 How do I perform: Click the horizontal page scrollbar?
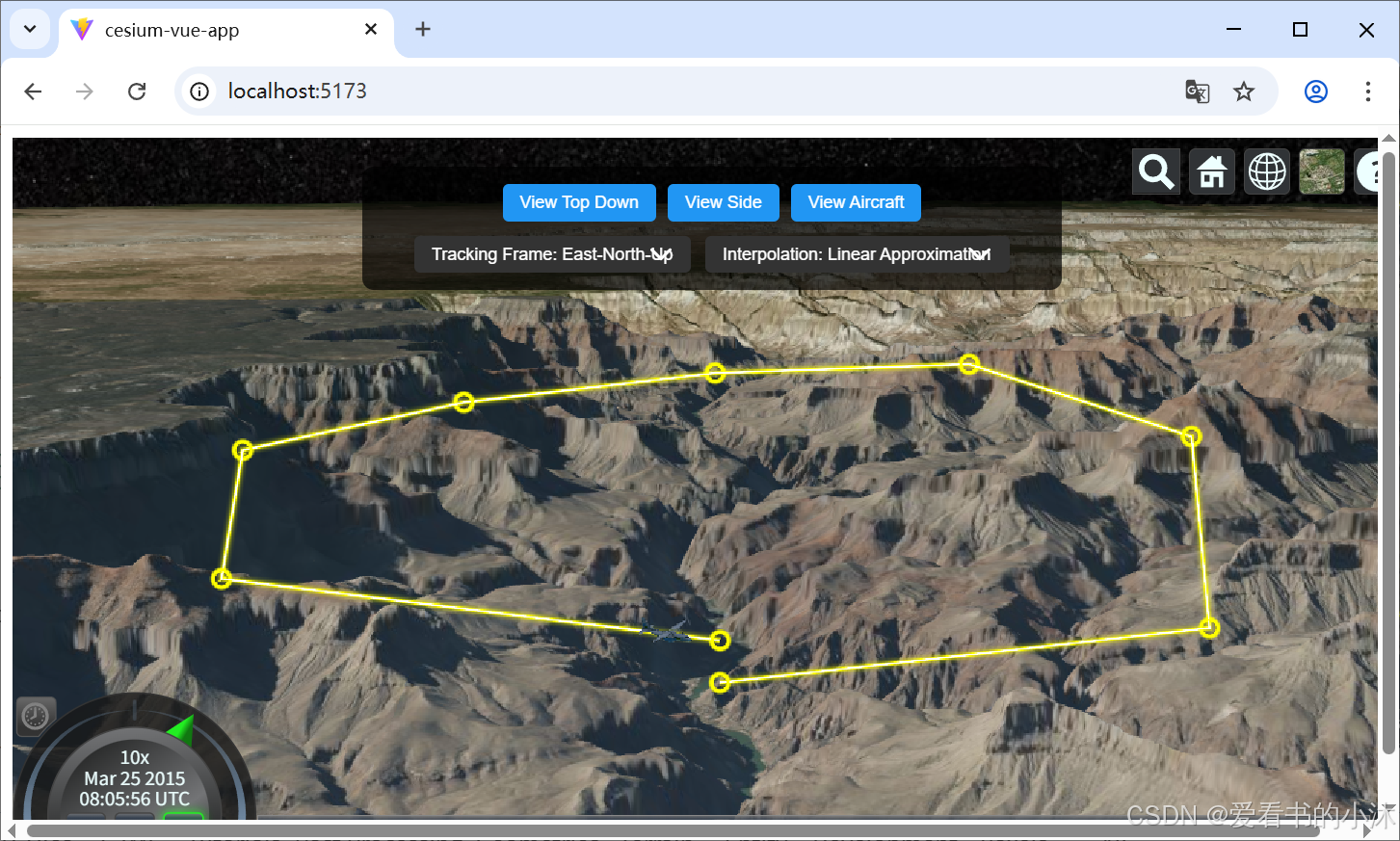tap(673, 830)
